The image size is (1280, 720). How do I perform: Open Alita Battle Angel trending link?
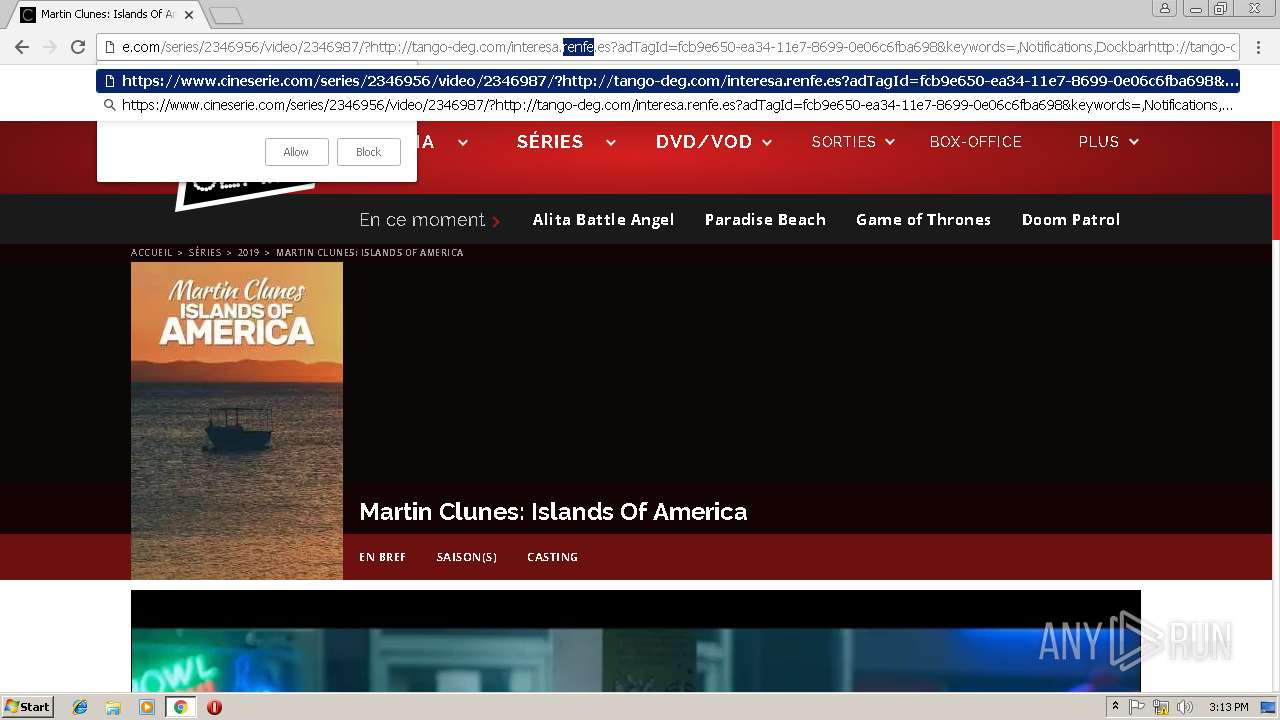click(603, 220)
